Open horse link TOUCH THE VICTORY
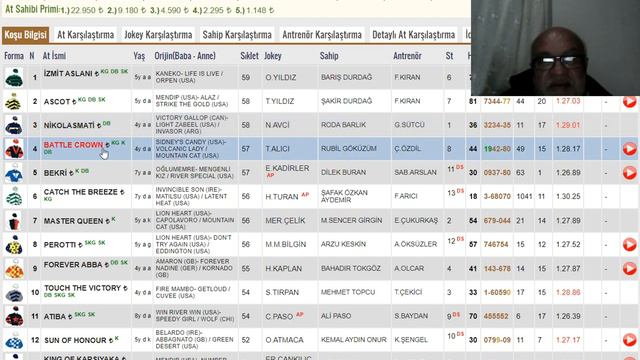Screen dimensions: 640x360 pyautogui.click(x=82, y=288)
